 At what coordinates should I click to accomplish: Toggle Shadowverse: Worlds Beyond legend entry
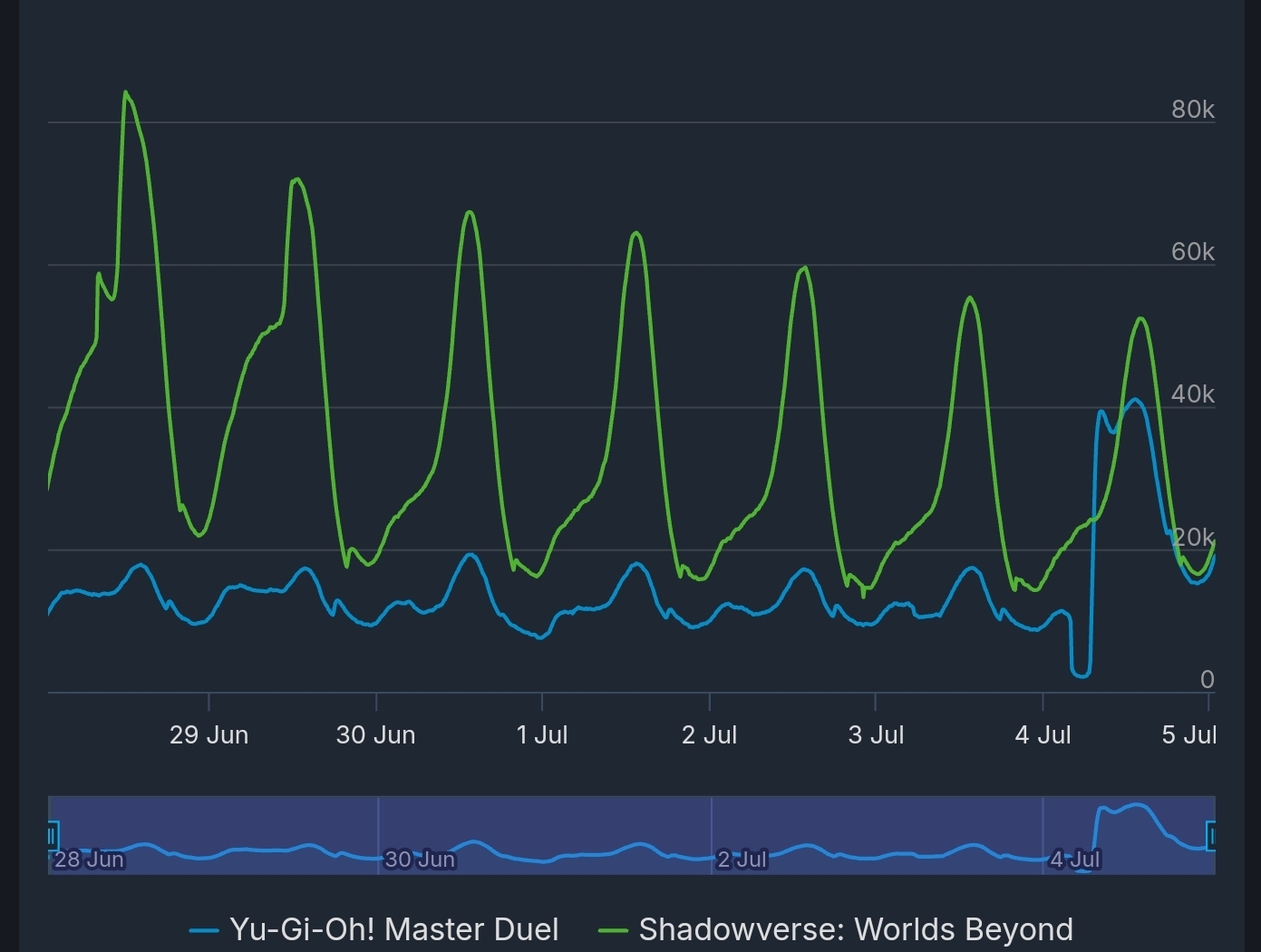836,929
